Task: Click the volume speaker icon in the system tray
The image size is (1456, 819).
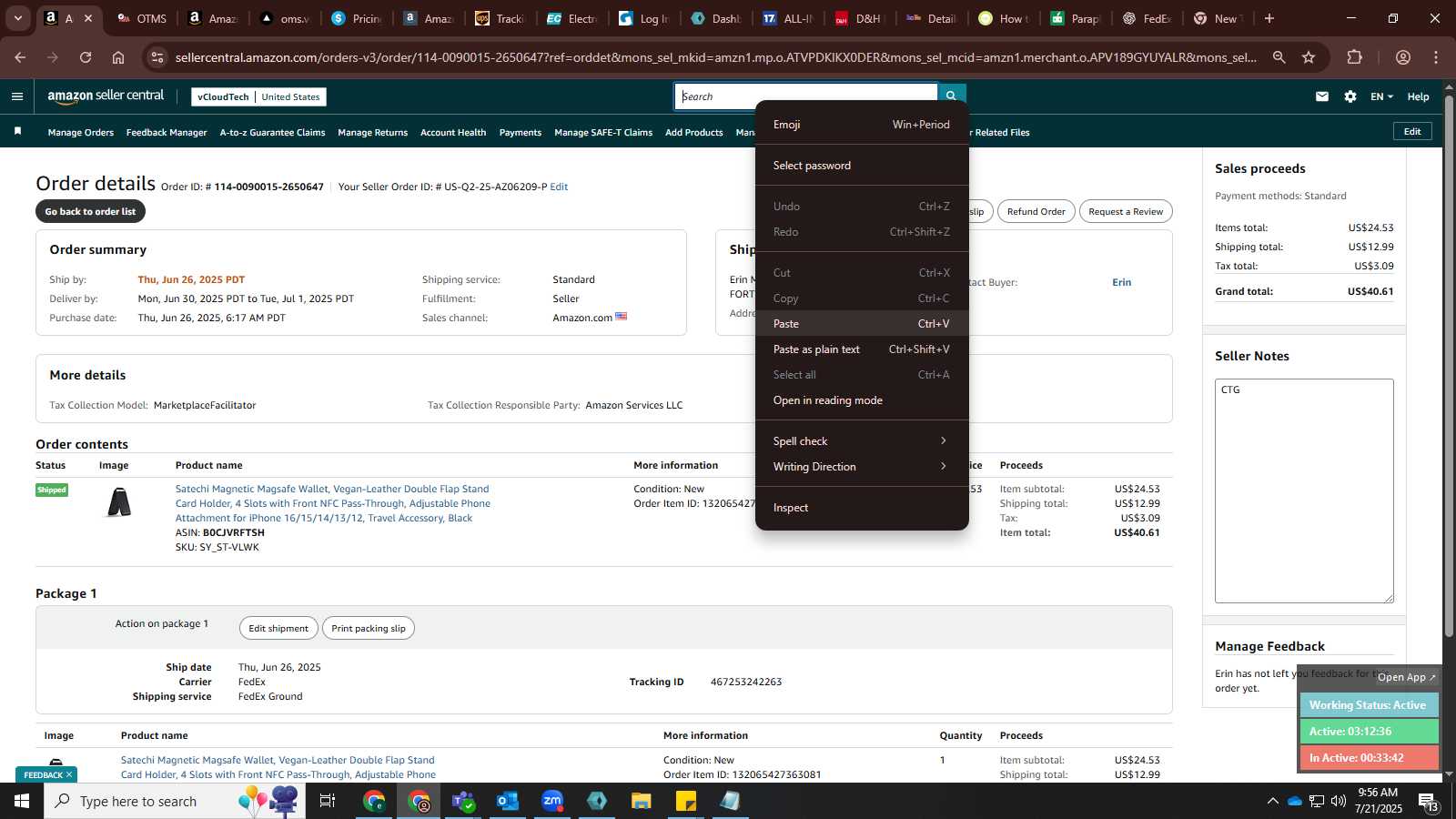Action: pos(1339,801)
